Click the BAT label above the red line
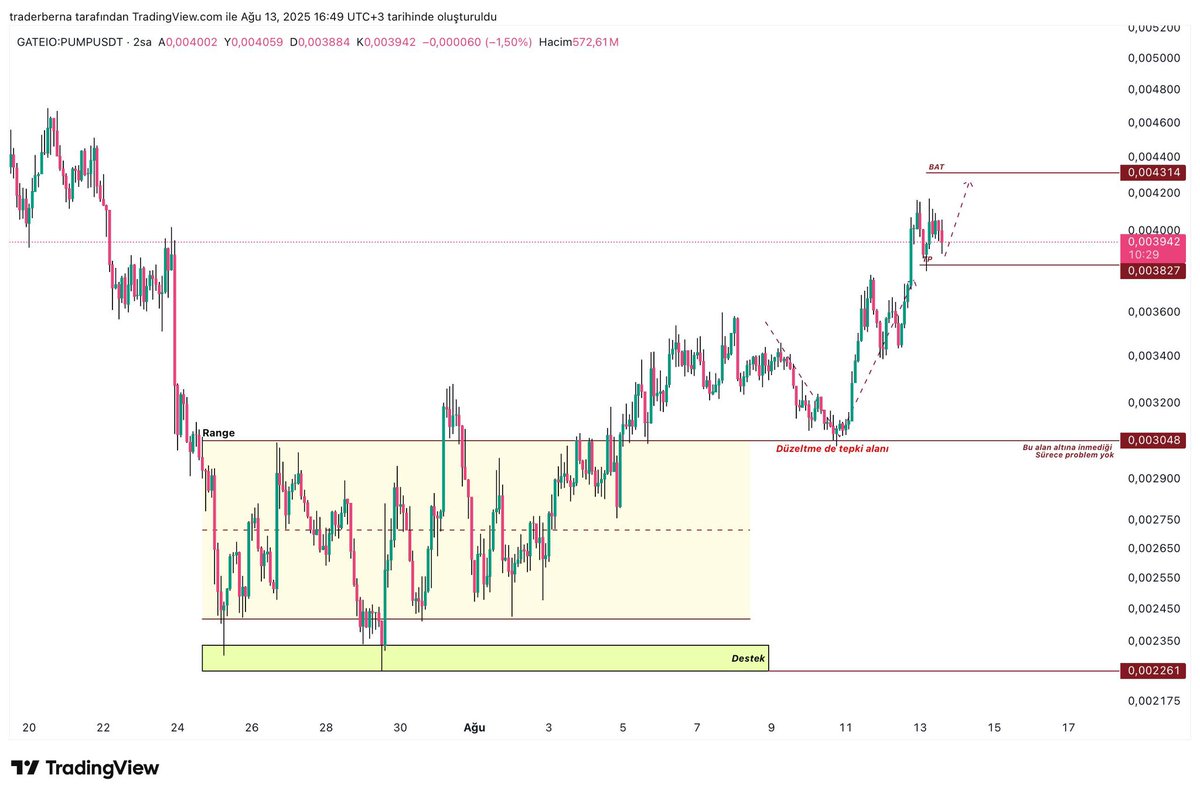The height and width of the screenshot is (796, 1200). coord(936,167)
